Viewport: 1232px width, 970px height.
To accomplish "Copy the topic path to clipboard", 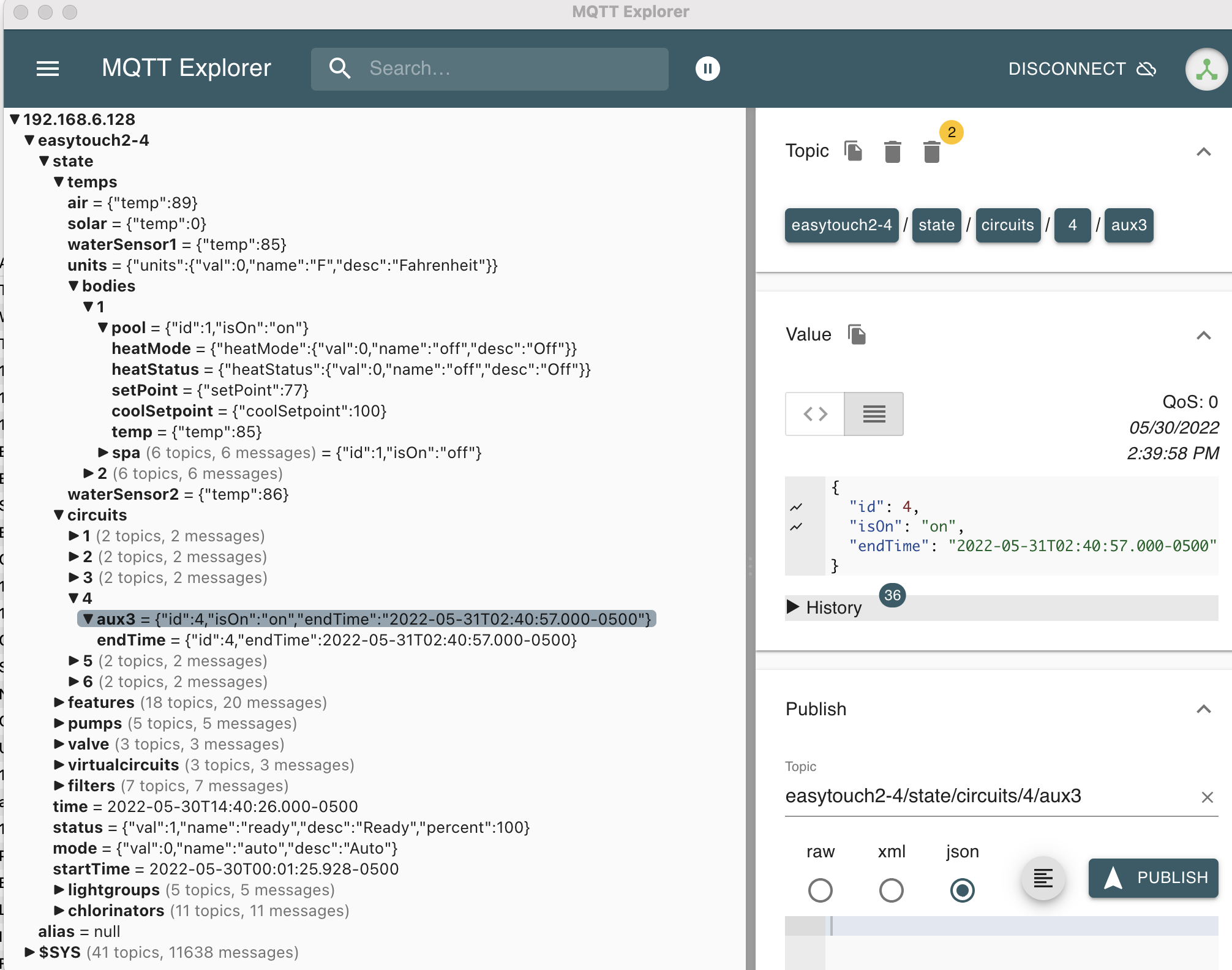I will pos(853,151).
